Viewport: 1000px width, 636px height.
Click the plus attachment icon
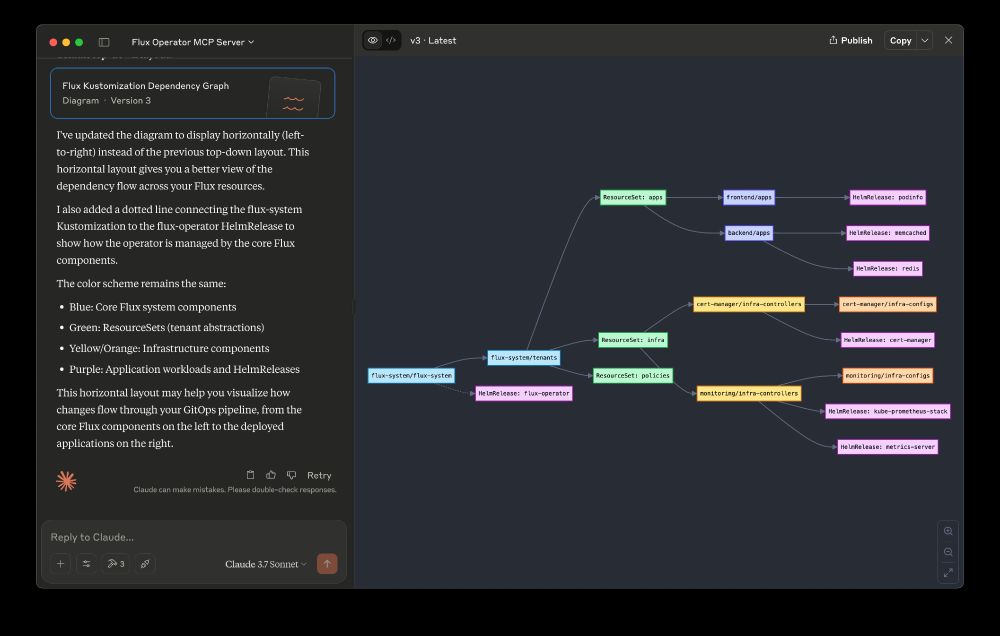click(x=61, y=563)
